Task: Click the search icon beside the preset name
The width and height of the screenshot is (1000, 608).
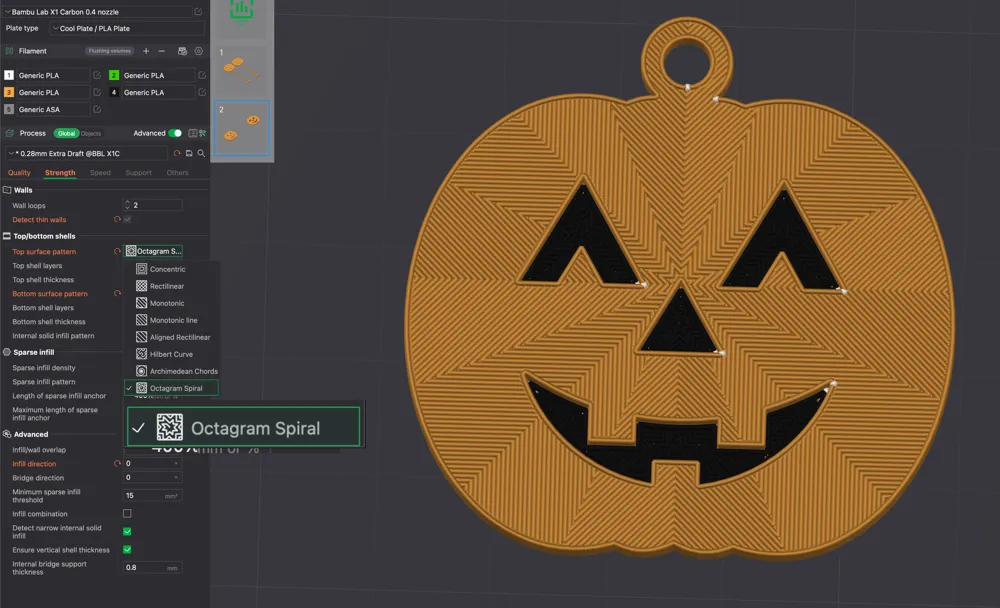Action: pos(201,153)
